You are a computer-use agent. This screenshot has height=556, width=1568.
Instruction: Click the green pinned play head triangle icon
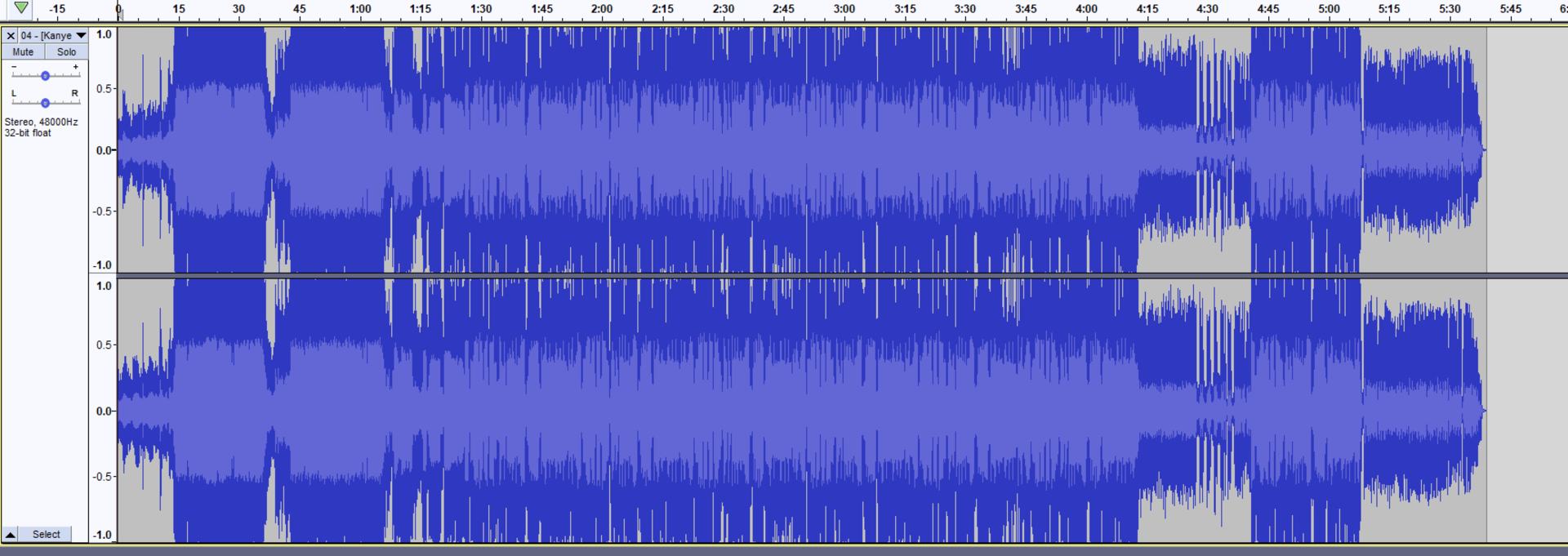21,8
